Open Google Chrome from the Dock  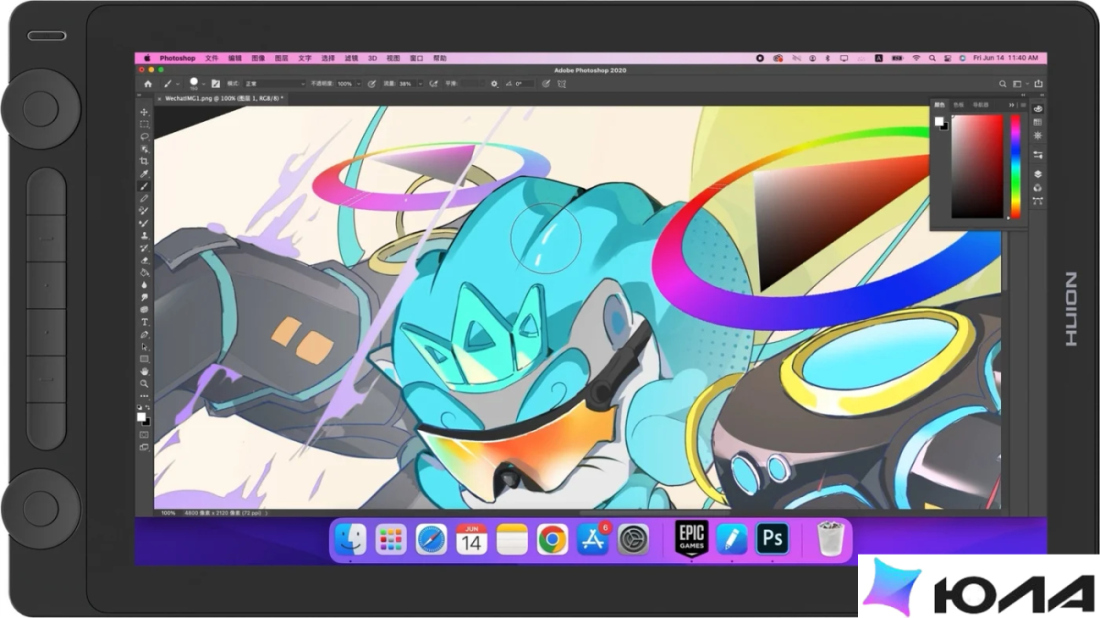tap(552, 539)
